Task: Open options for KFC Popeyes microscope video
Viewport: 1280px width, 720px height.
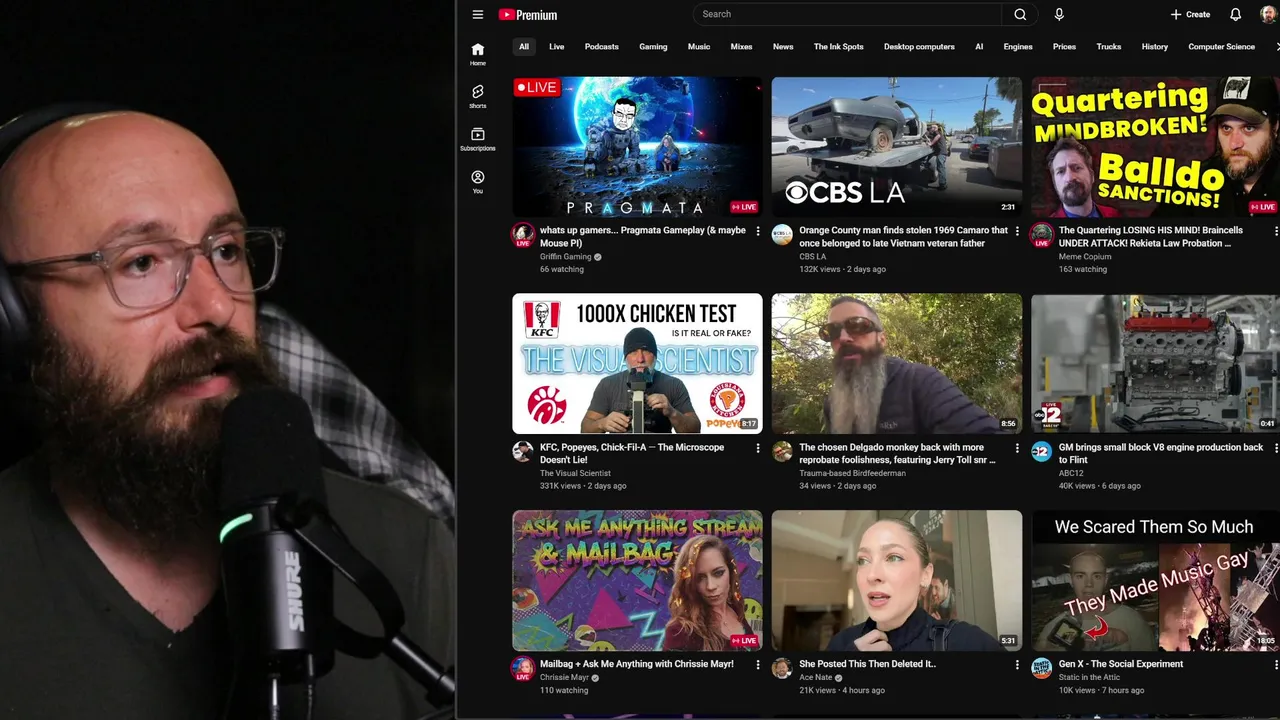Action: pos(757,448)
